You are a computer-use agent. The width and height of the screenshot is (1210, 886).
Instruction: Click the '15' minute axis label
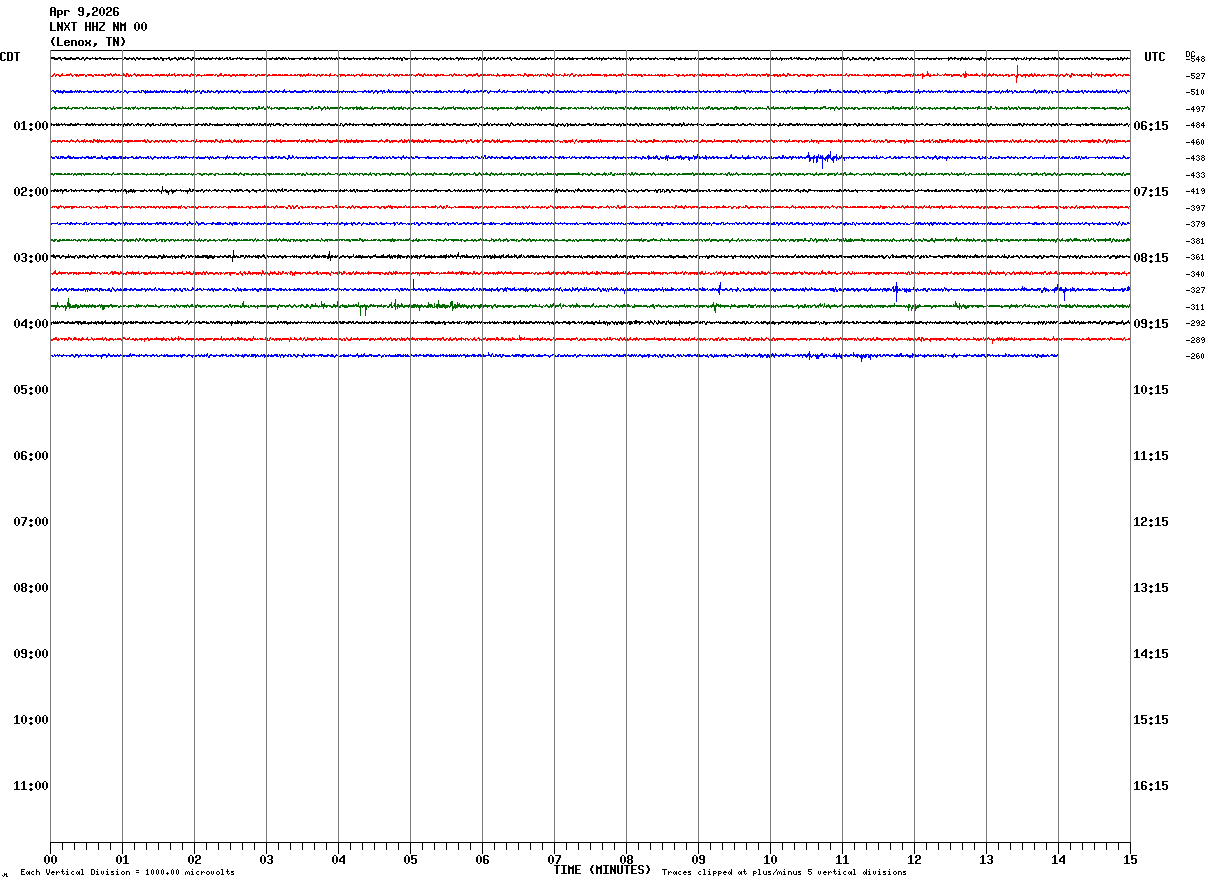1130,860
